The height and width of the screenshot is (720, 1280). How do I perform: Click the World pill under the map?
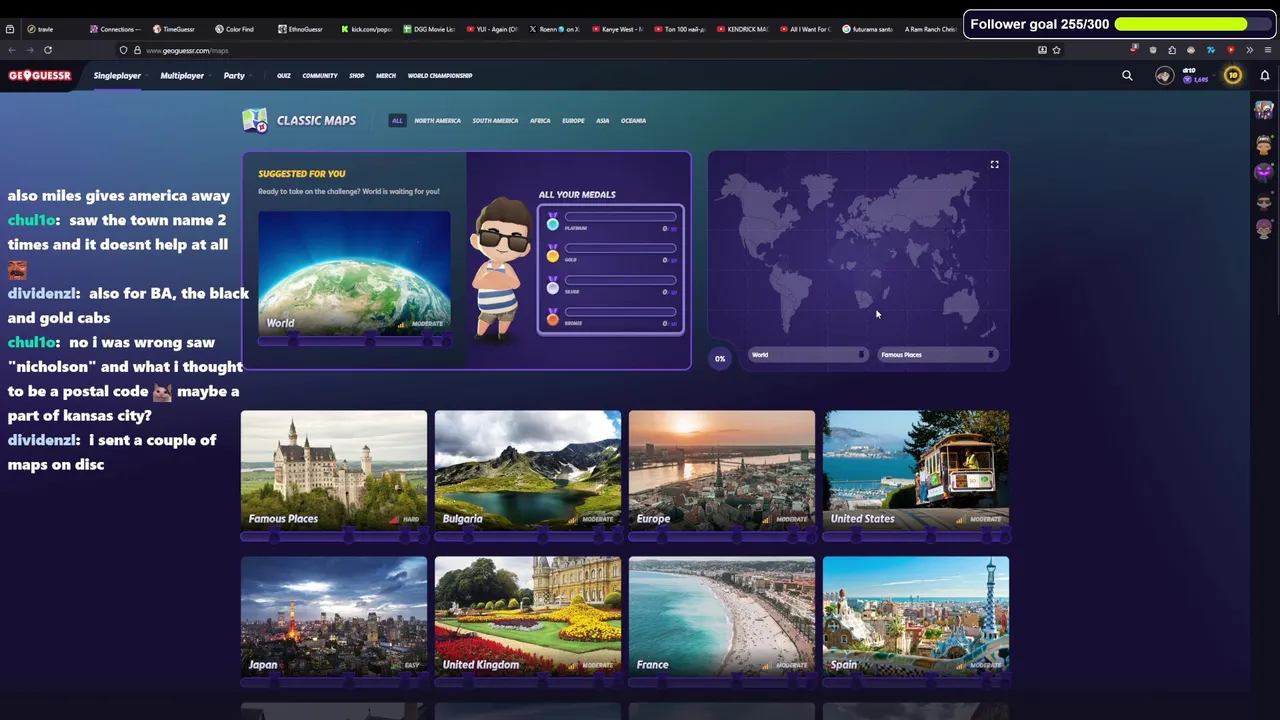point(807,355)
